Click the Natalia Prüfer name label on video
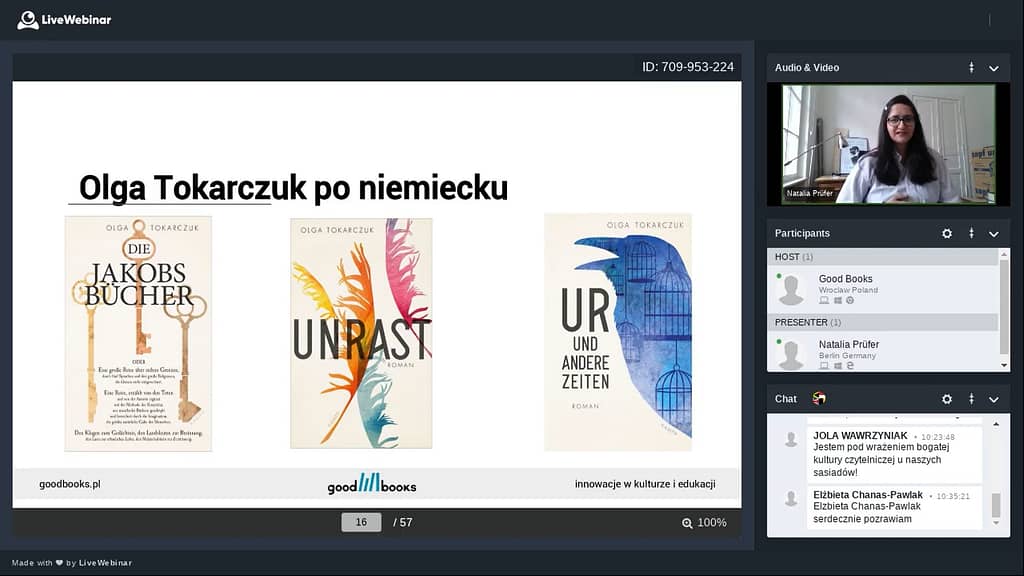This screenshot has height=576, width=1024. tap(810, 193)
